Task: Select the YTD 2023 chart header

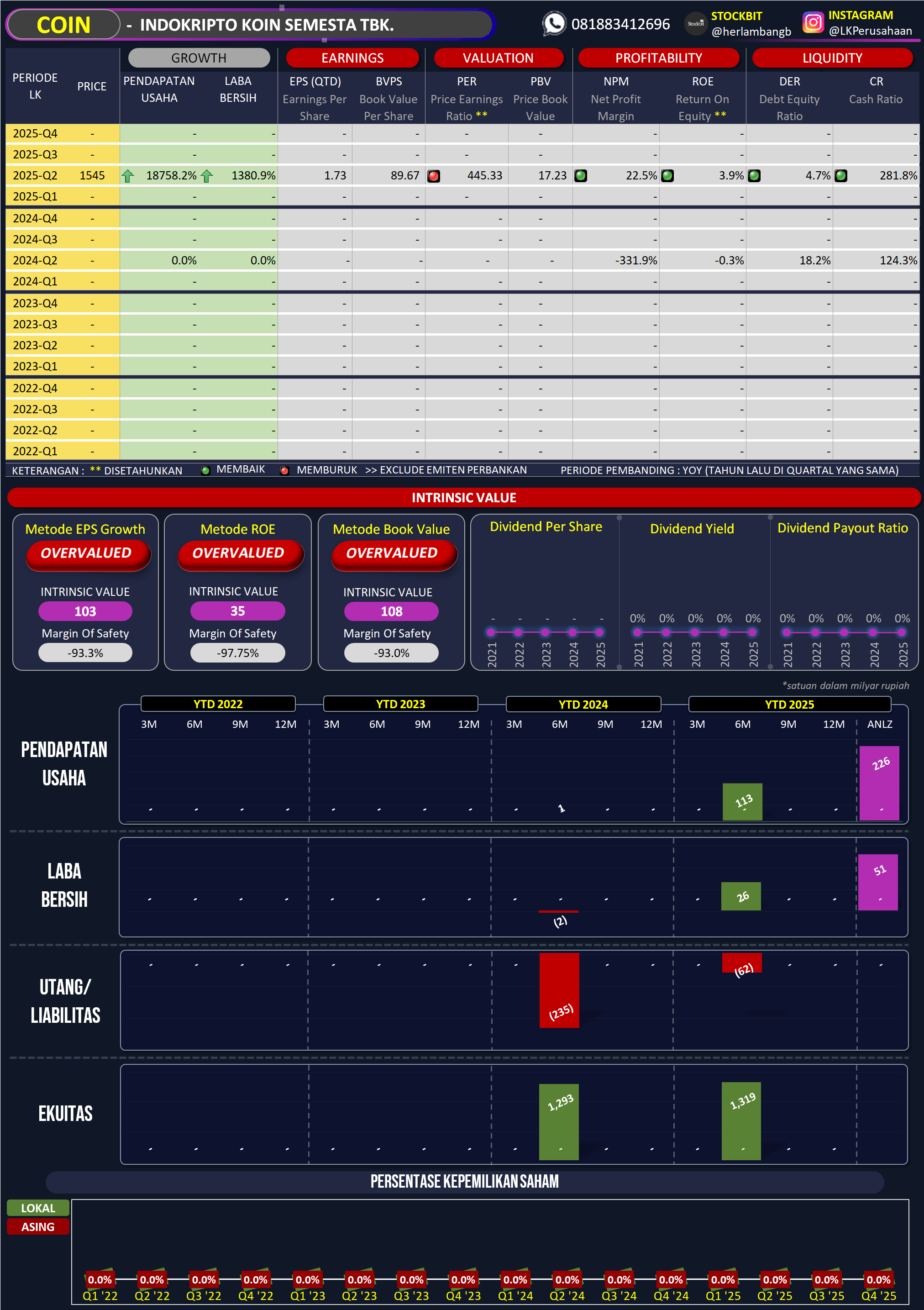Action: tap(400, 704)
